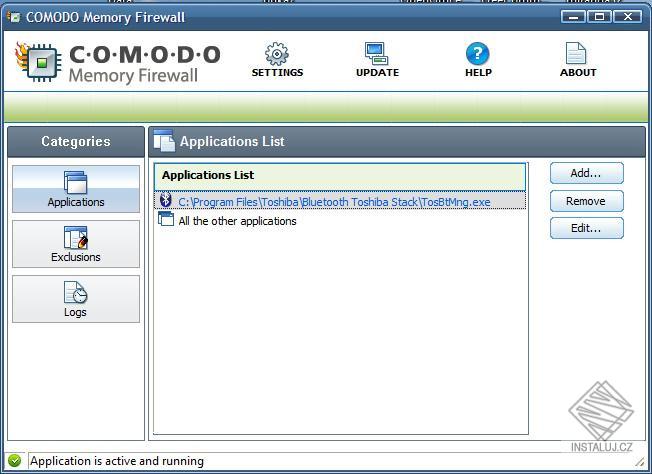The width and height of the screenshot is (652, 474).
Task: Click the Update computer icon
Action: (x=377, y=54)
